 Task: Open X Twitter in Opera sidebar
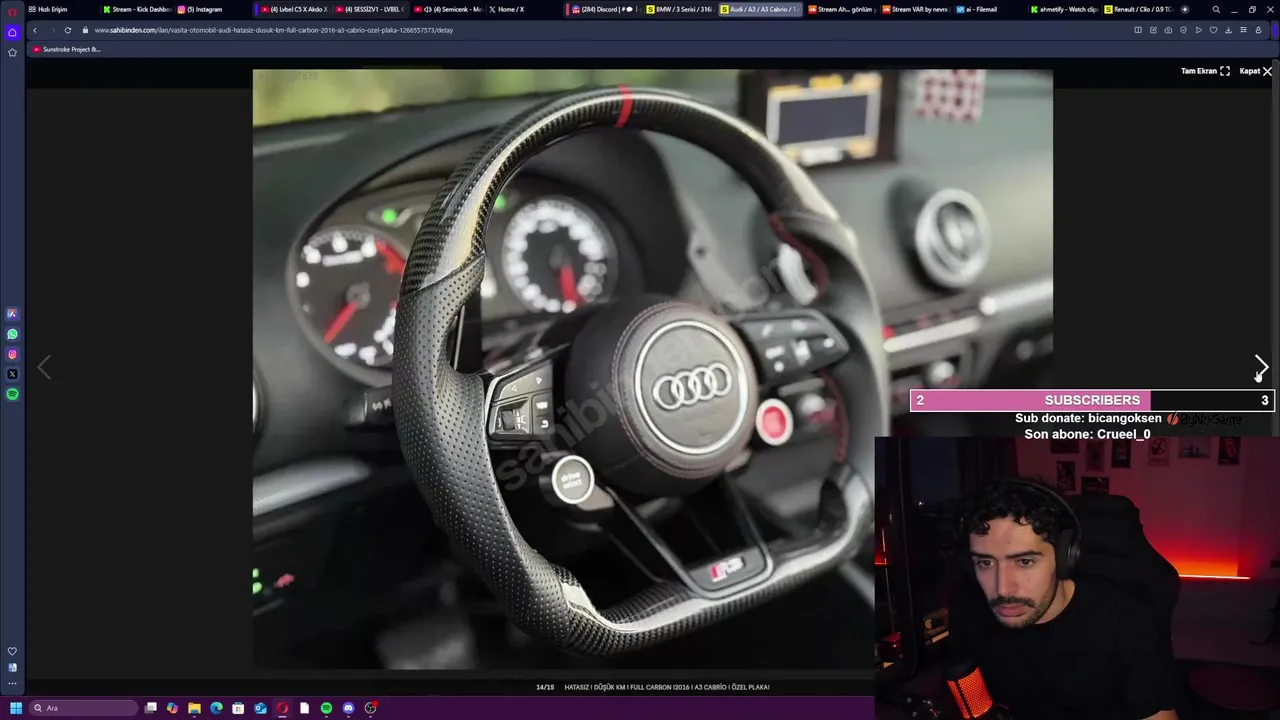click(x=12, y=374)
